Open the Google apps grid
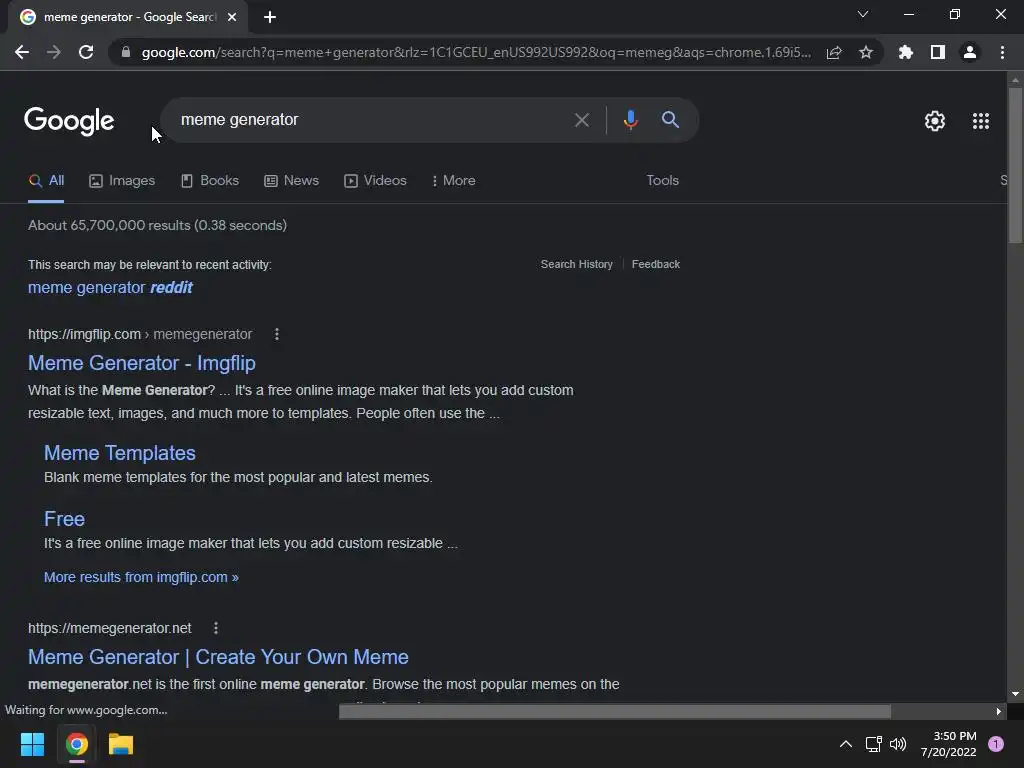The height and width of the screenshot is (768, 1024). point(981,121)
